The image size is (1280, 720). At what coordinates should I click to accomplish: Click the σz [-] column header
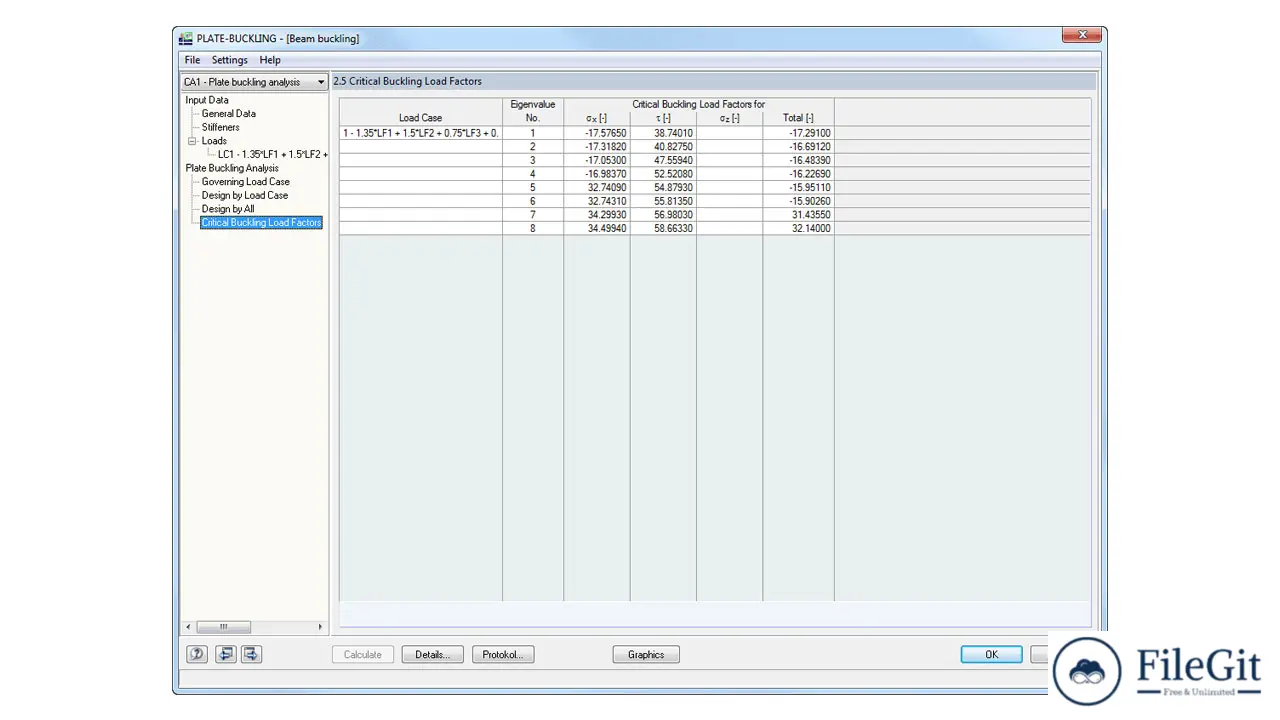[x=729, y=118]
